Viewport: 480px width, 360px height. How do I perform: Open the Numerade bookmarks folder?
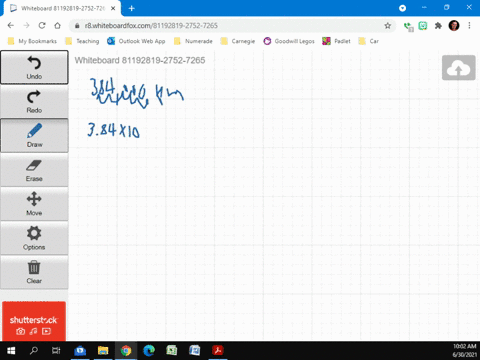(193, 41)
